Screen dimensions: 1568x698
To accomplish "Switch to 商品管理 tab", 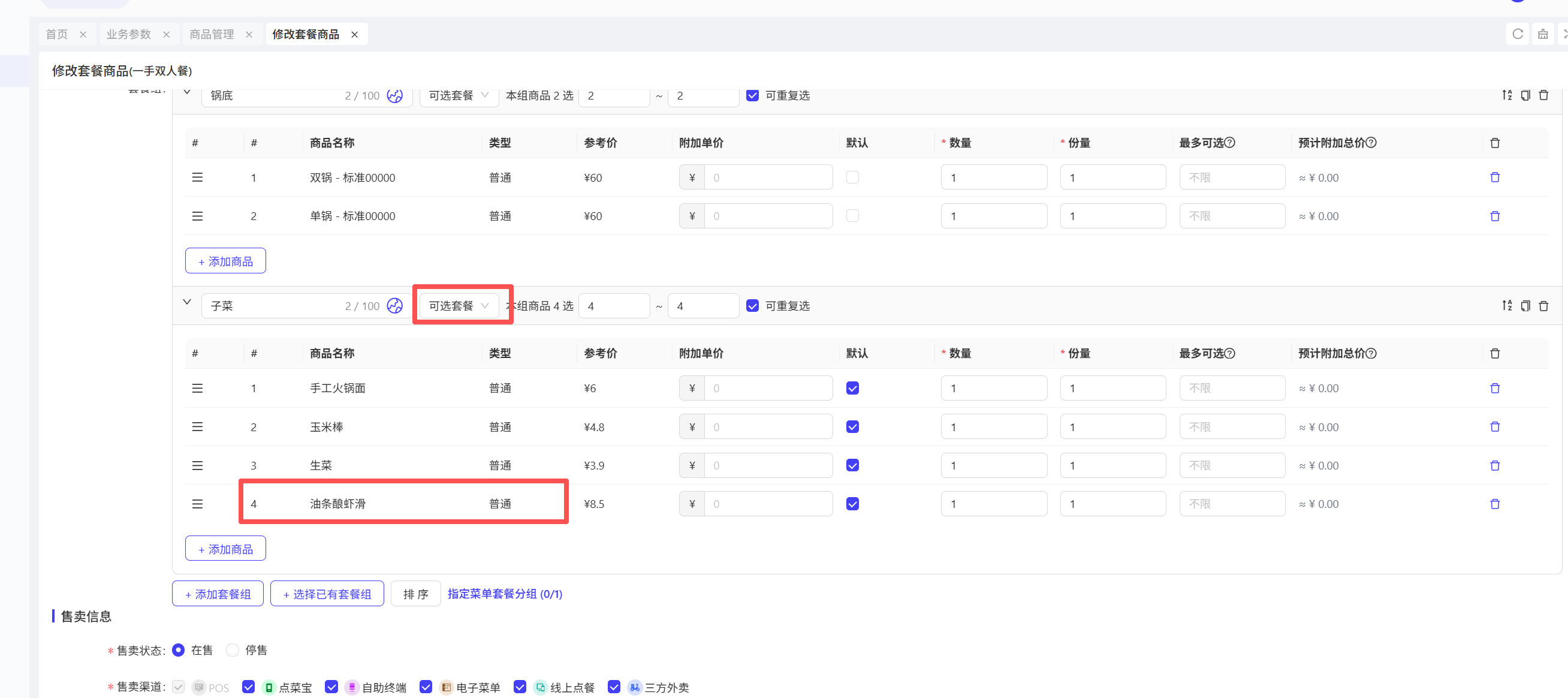I will tap(211, 35).
